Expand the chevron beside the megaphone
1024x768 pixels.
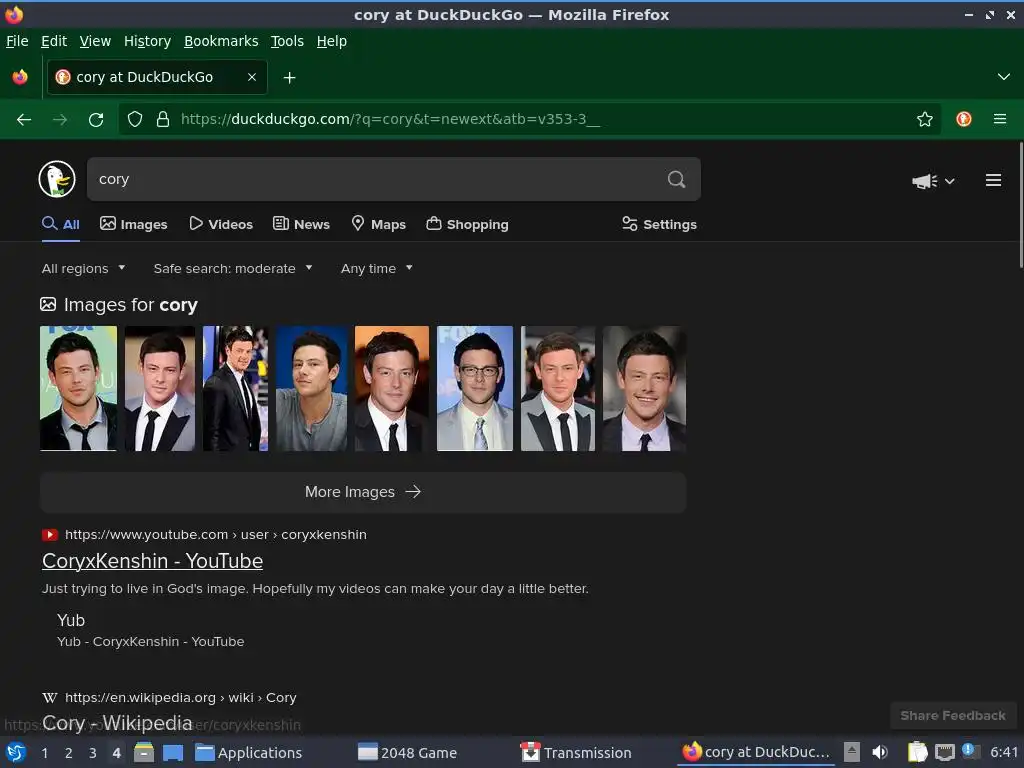950,181
